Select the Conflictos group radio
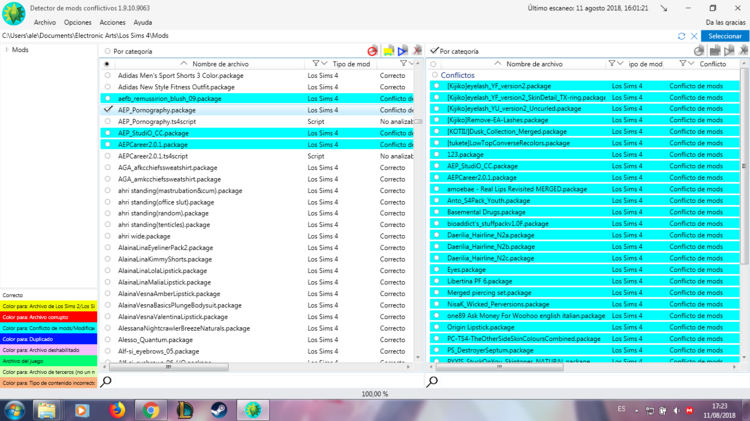The width and height of the screenshot is (750, 421). [434, 75]
